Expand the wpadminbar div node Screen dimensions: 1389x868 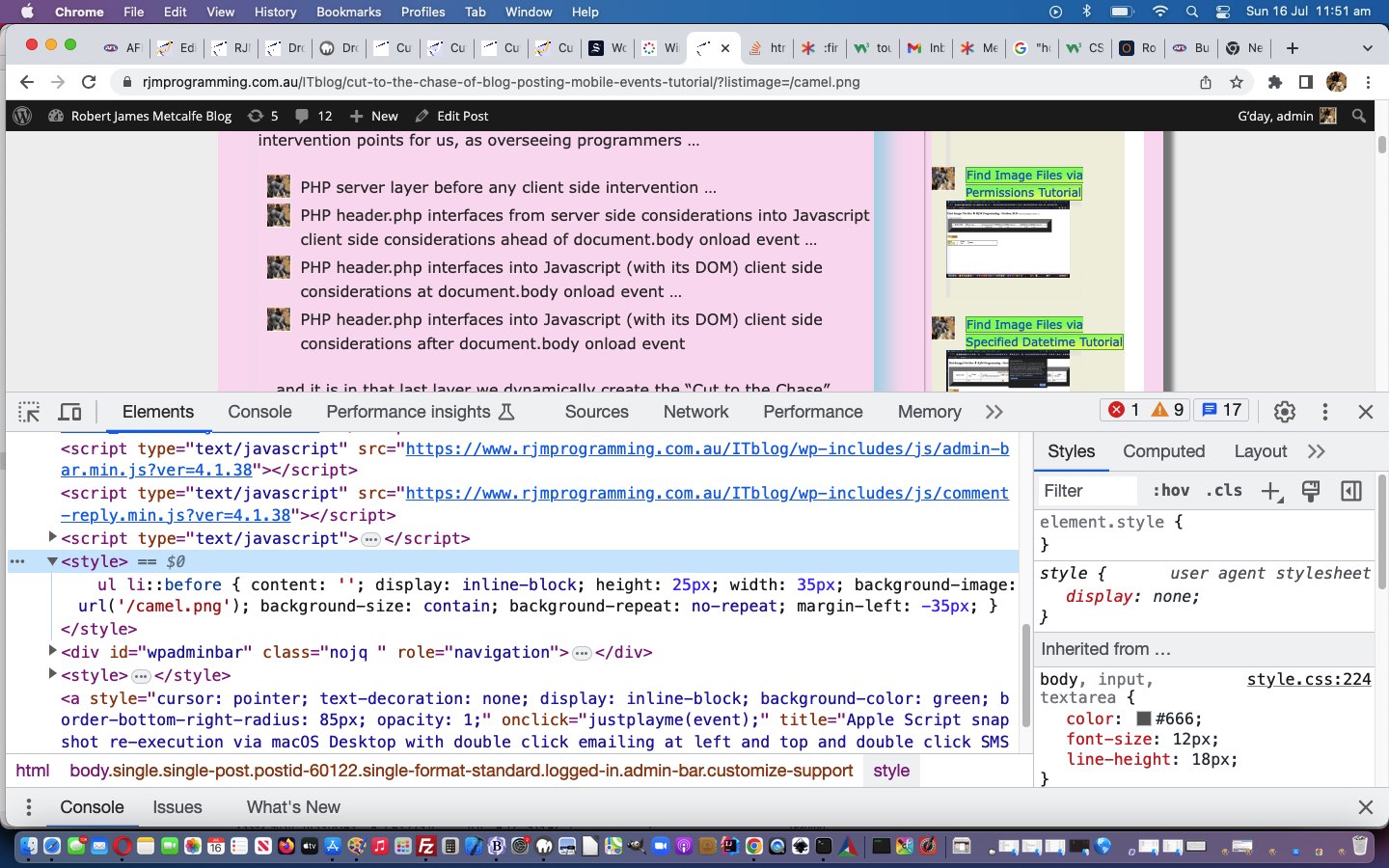tap(52, 651)
